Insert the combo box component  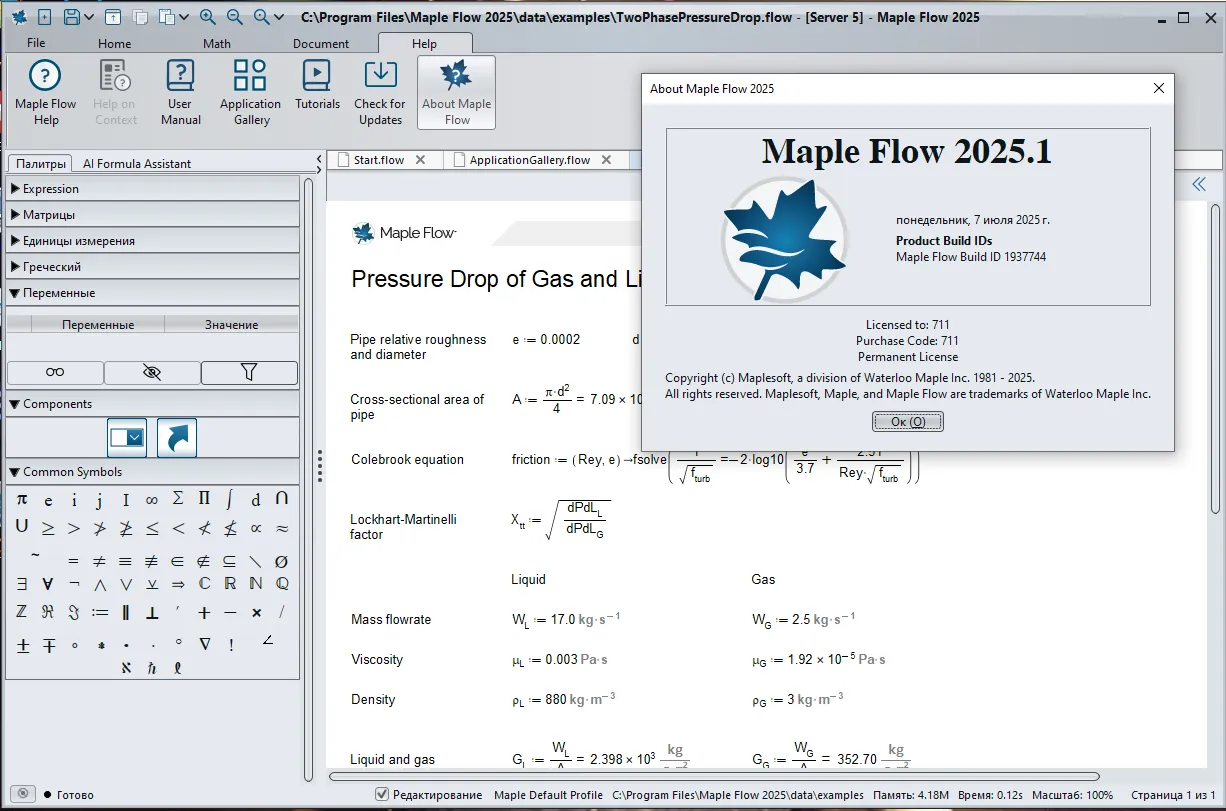pos(127,437)
